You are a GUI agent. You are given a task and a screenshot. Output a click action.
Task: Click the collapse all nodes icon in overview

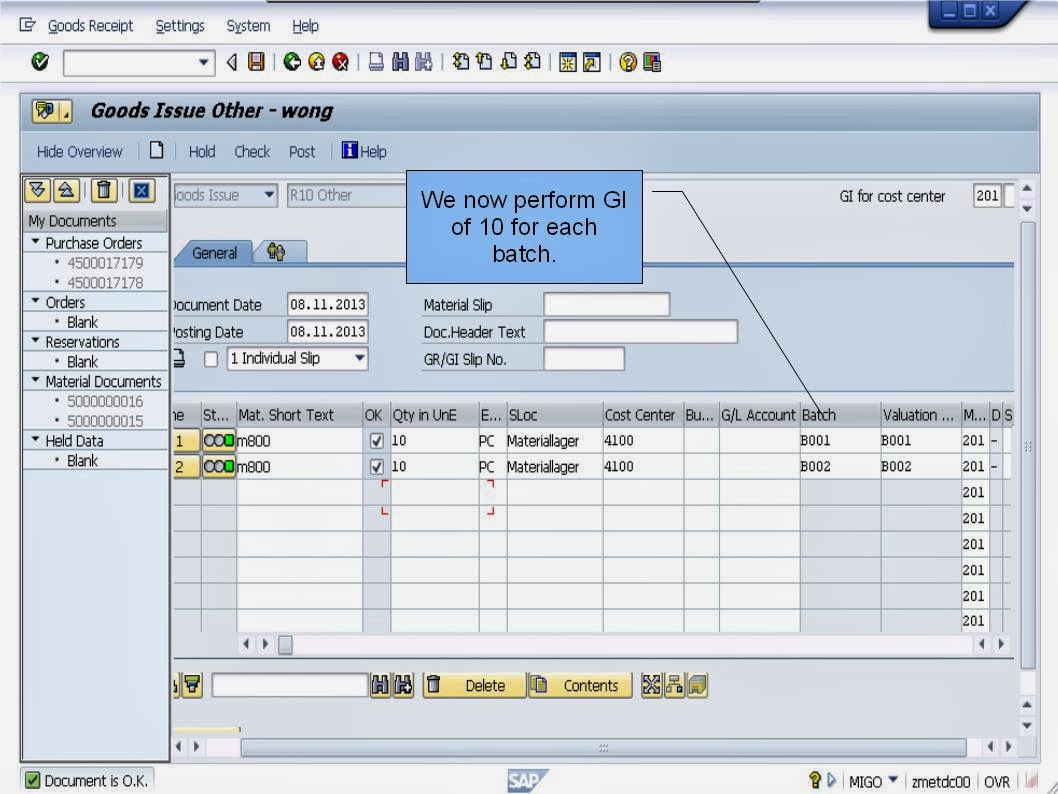click(x=66, y=191)
